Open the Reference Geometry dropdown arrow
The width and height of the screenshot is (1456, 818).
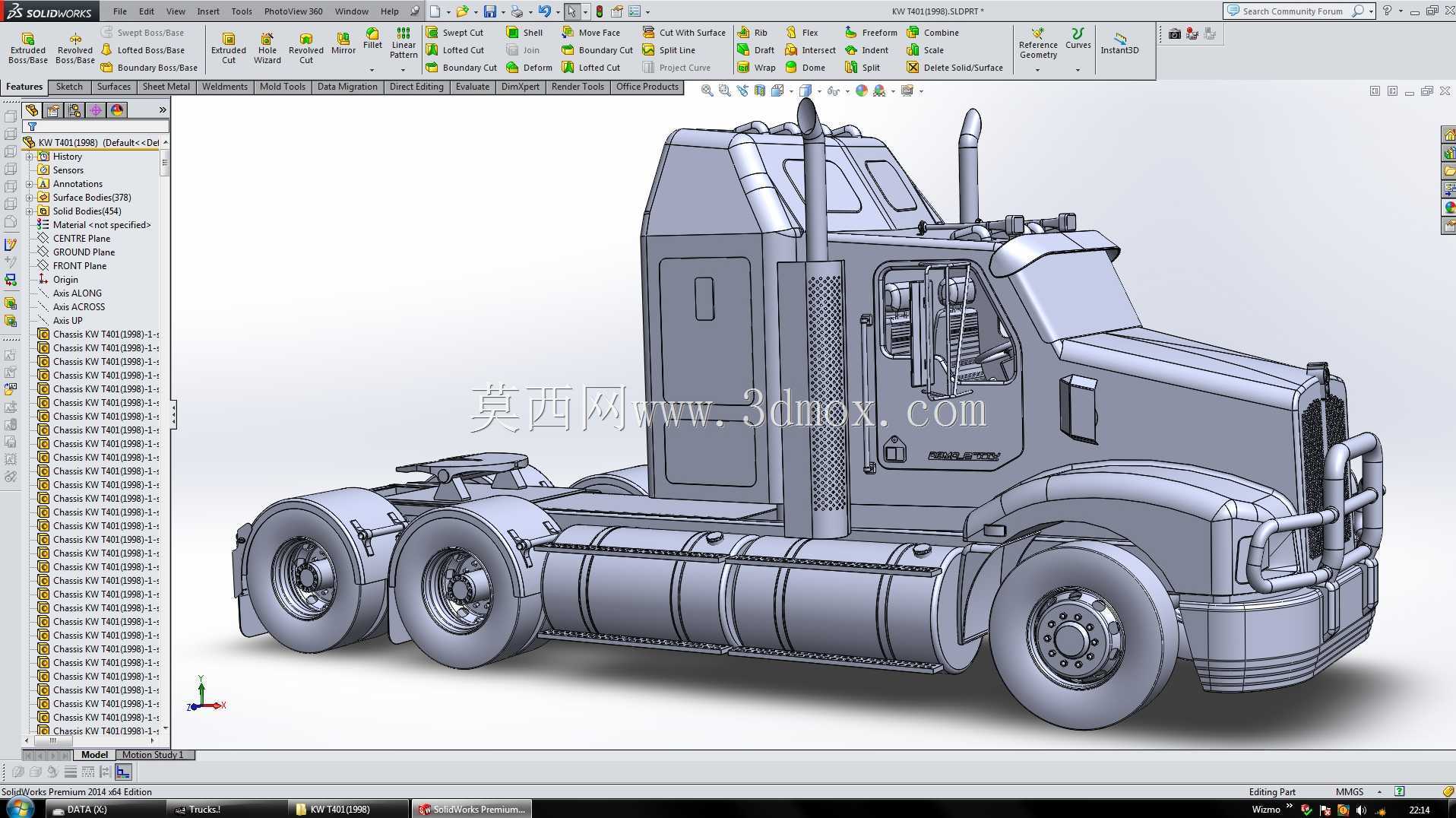[1038, 70]
